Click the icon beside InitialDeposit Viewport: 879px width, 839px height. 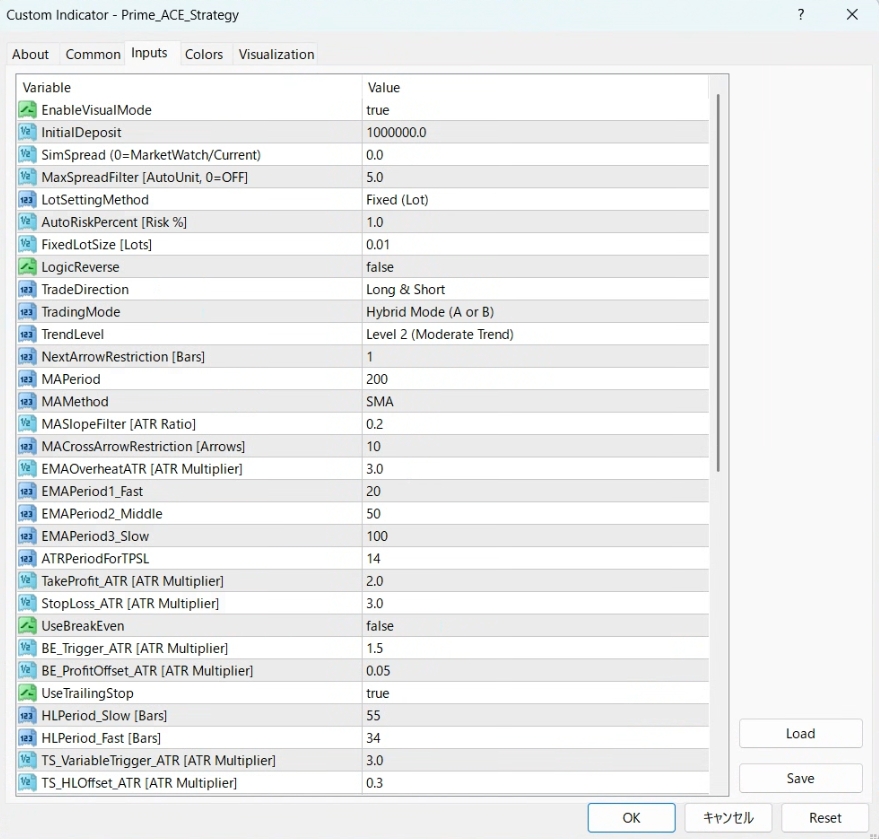point(27,132)
